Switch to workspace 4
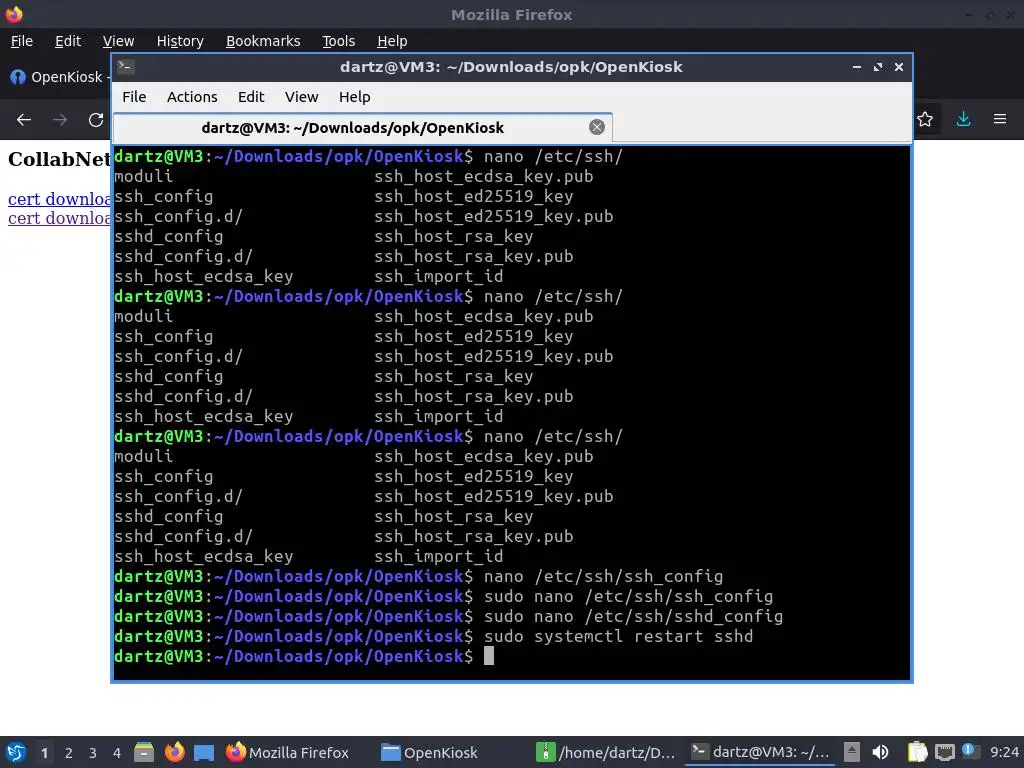 117,753
